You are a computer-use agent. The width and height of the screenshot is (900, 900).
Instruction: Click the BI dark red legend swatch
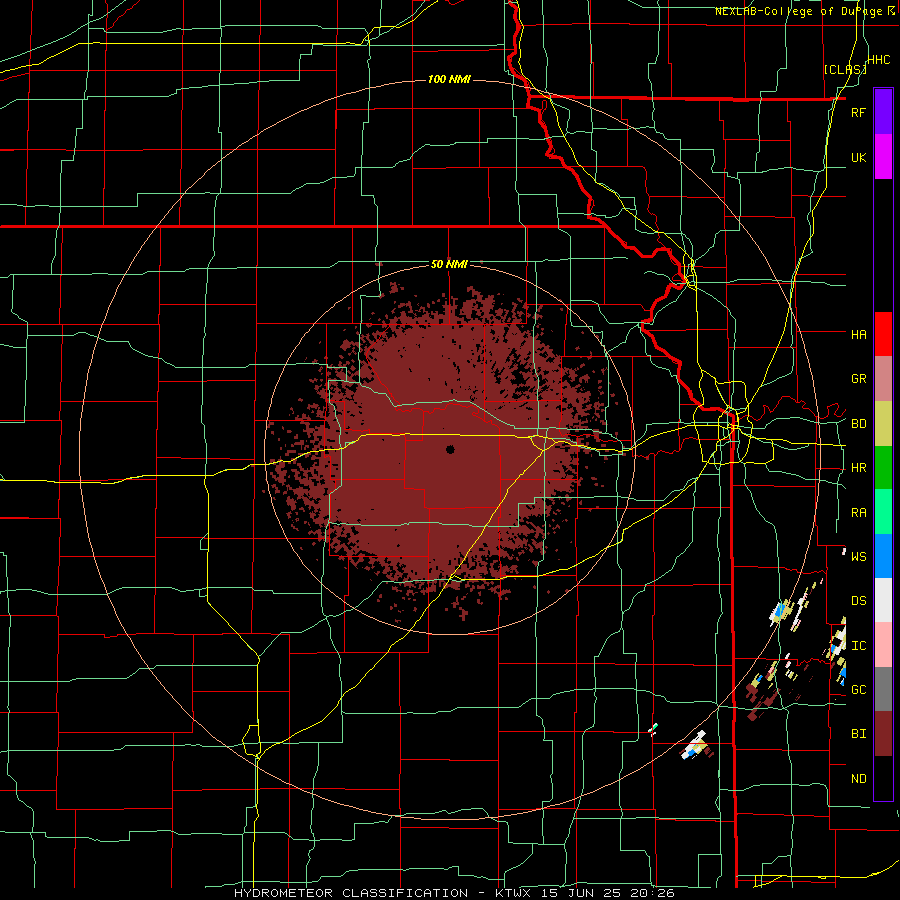point(883,734)
